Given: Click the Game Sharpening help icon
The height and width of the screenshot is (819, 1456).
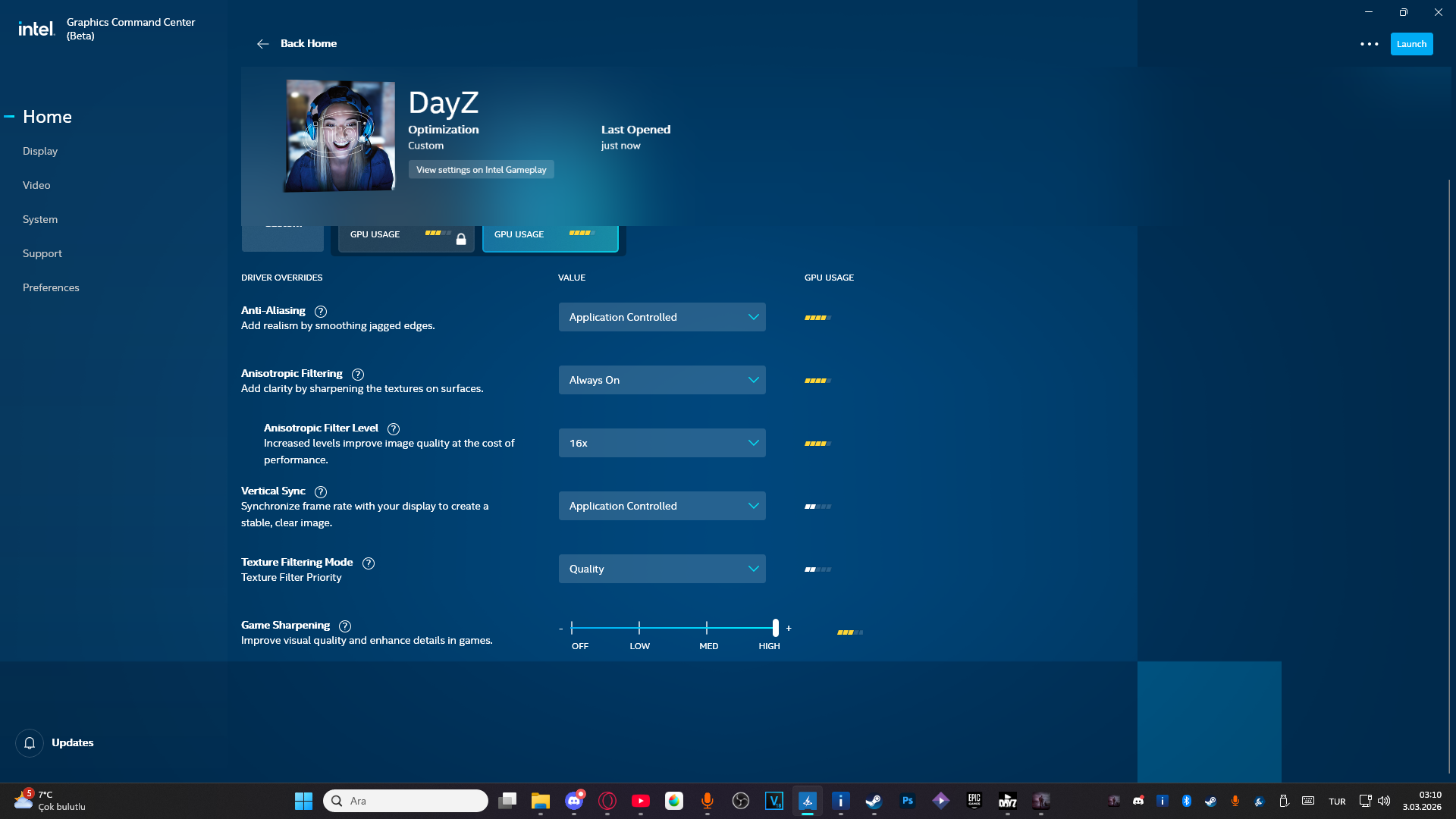Looking at the screenshot, I should coord(345,626).
